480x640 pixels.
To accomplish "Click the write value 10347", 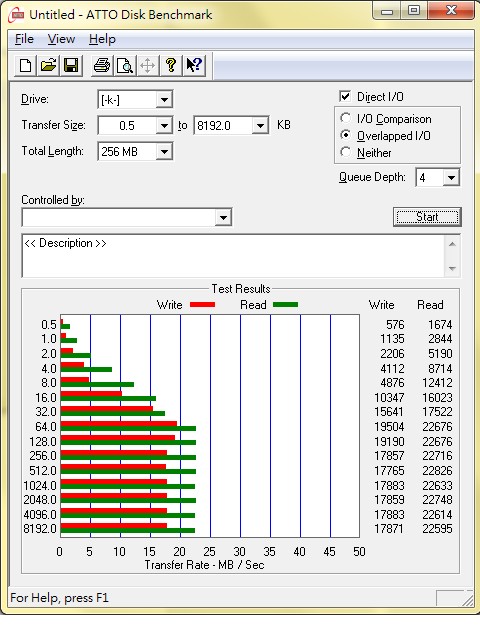I will 389,398.
